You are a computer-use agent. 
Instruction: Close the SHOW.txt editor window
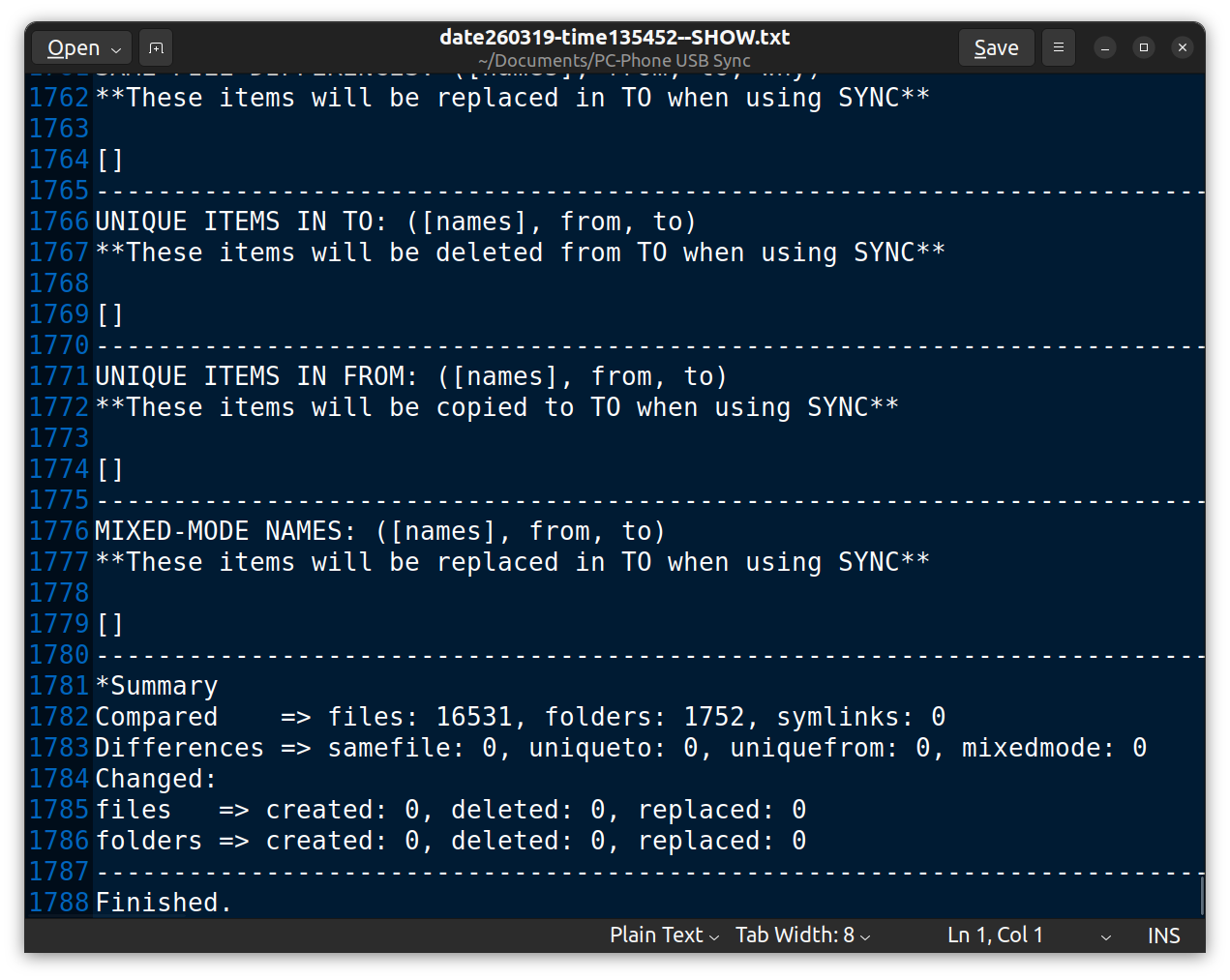[x=1183, y=47]
